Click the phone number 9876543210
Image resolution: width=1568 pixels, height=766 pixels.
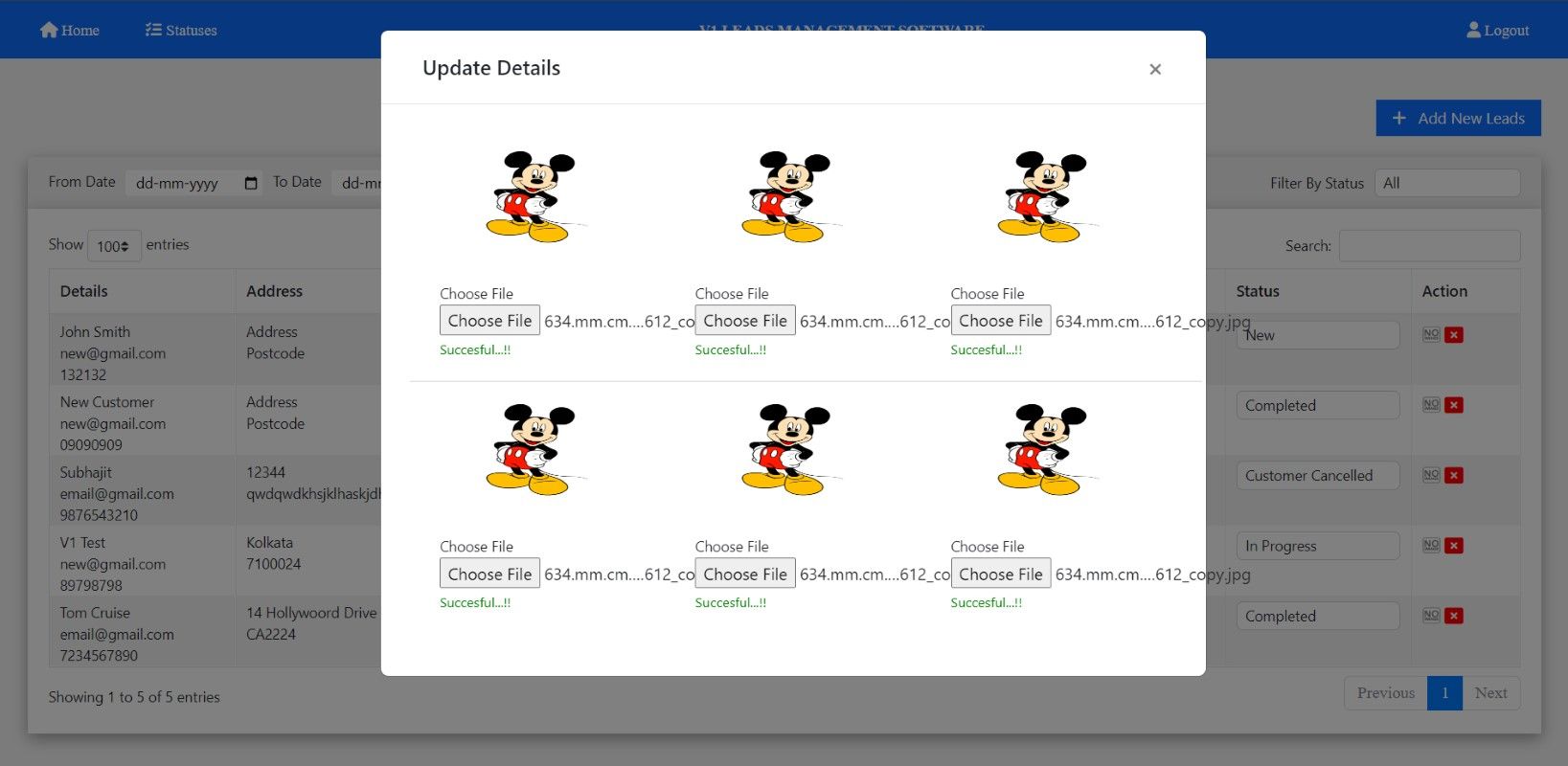coord(99,515)
